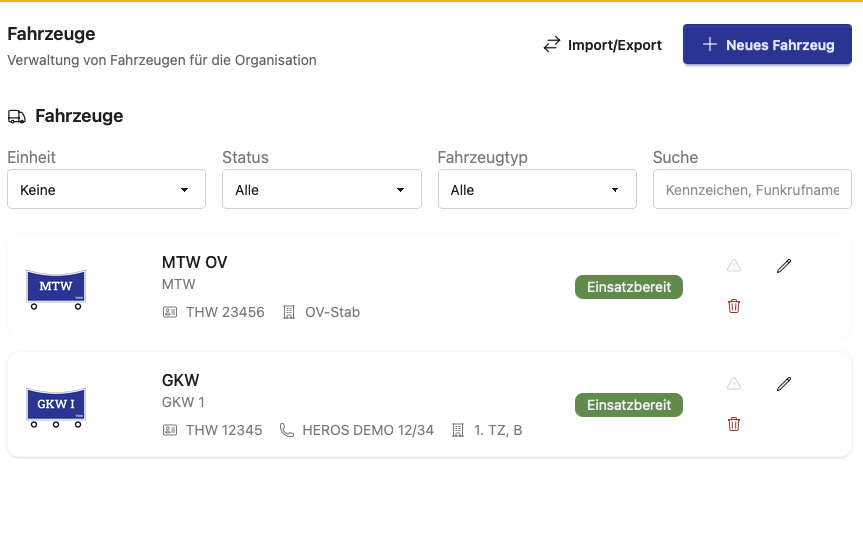The width and height of the screenshot is (863, 534).
Task: Click the pencil edit icon for MTW OV
Action: tap(784, 266)
